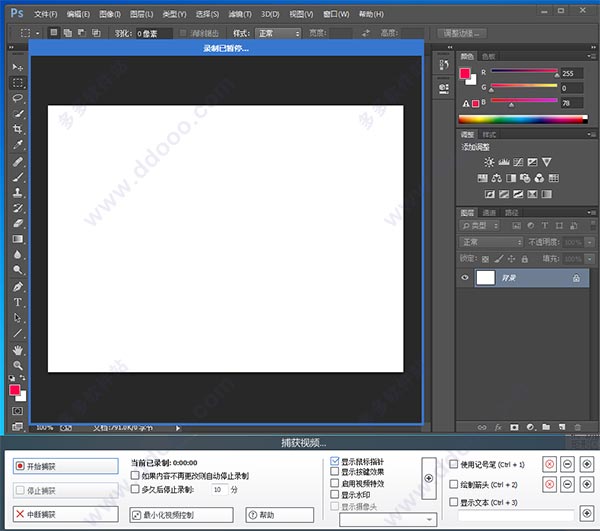Switch to the 通道 tab

489,213
